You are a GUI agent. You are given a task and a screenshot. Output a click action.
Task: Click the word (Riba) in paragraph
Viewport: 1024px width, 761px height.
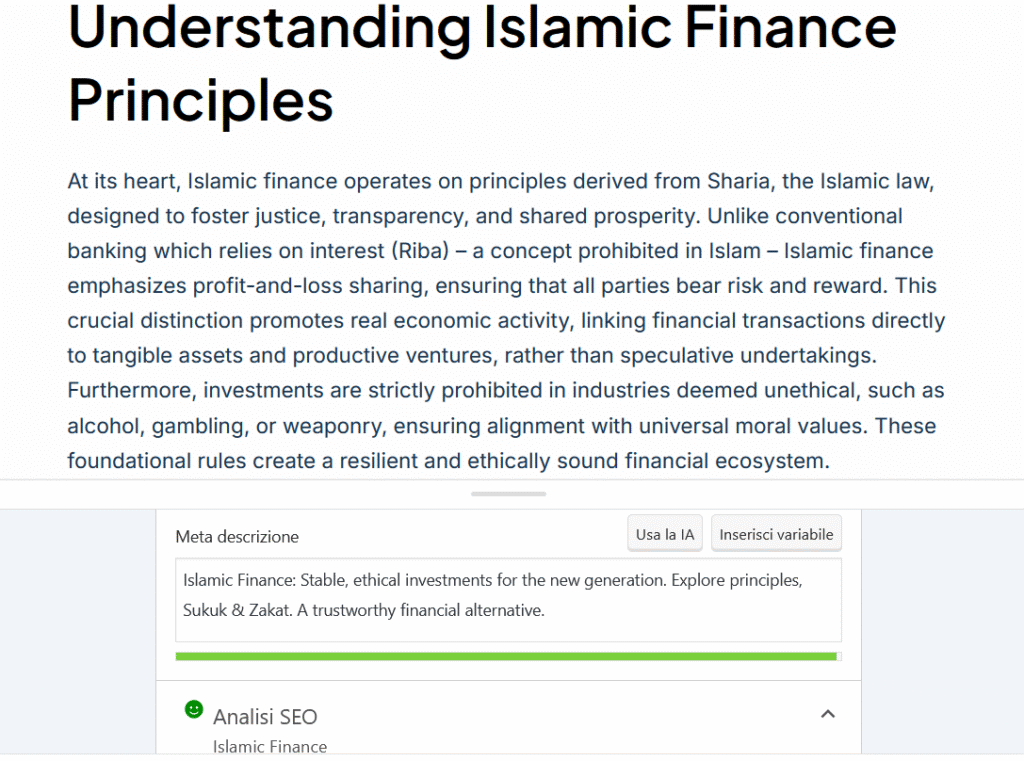(x=420, y=251)
